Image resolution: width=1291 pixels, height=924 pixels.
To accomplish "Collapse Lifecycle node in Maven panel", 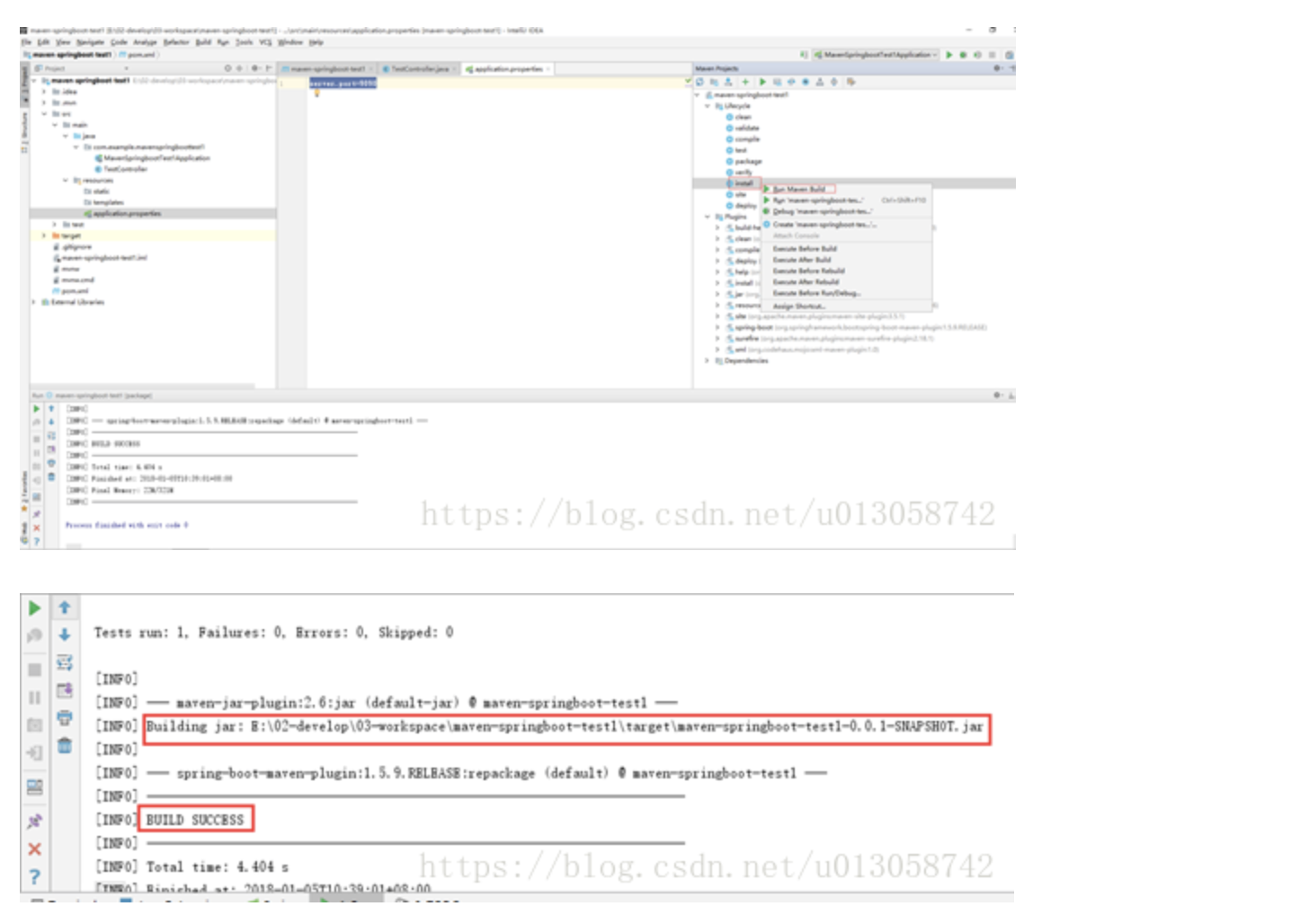I will pyautogui.click(x=708, y=105).
